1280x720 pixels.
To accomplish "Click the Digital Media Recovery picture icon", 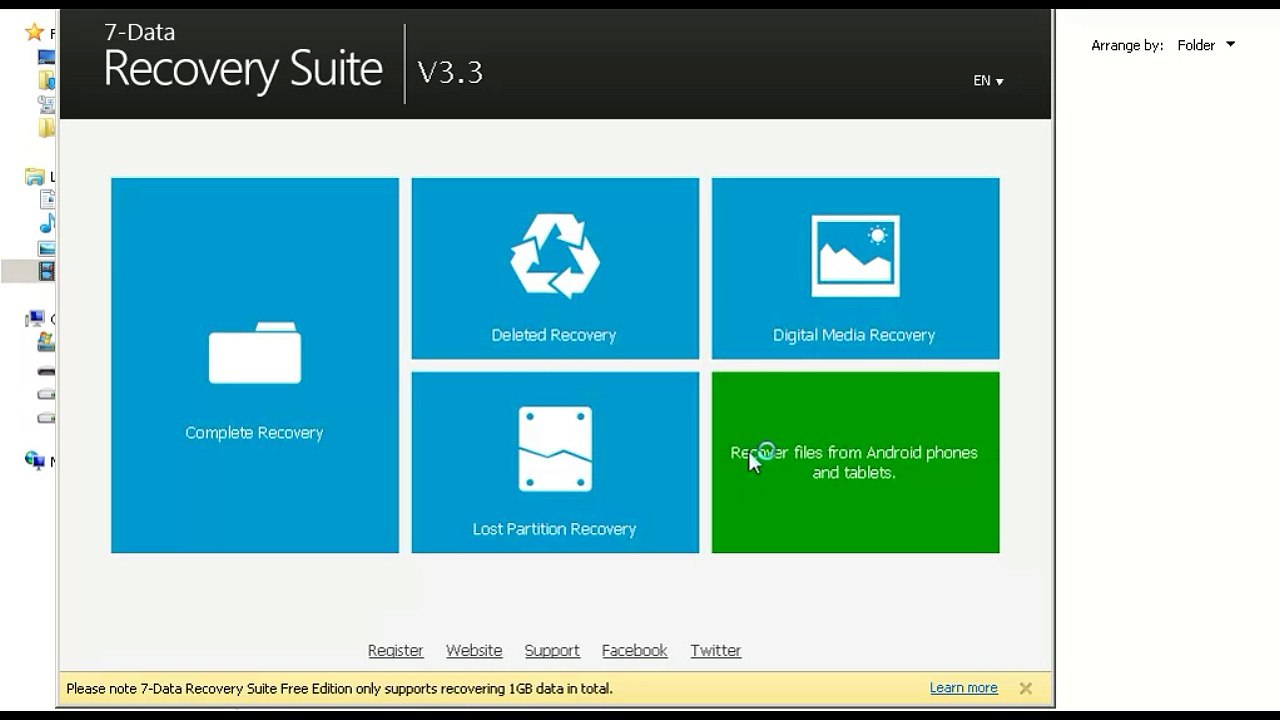I will pos(855,256).
